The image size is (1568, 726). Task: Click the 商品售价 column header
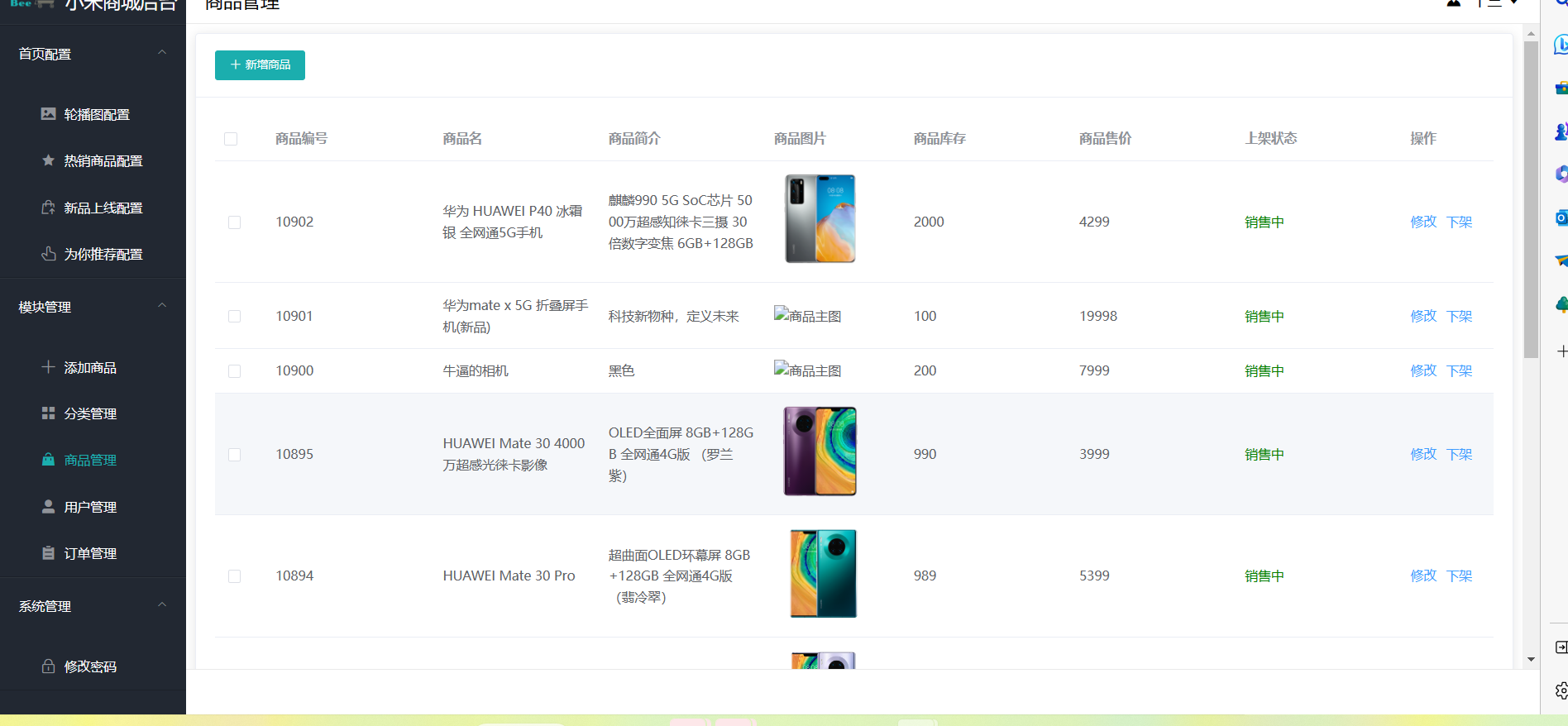point(1106,139)
